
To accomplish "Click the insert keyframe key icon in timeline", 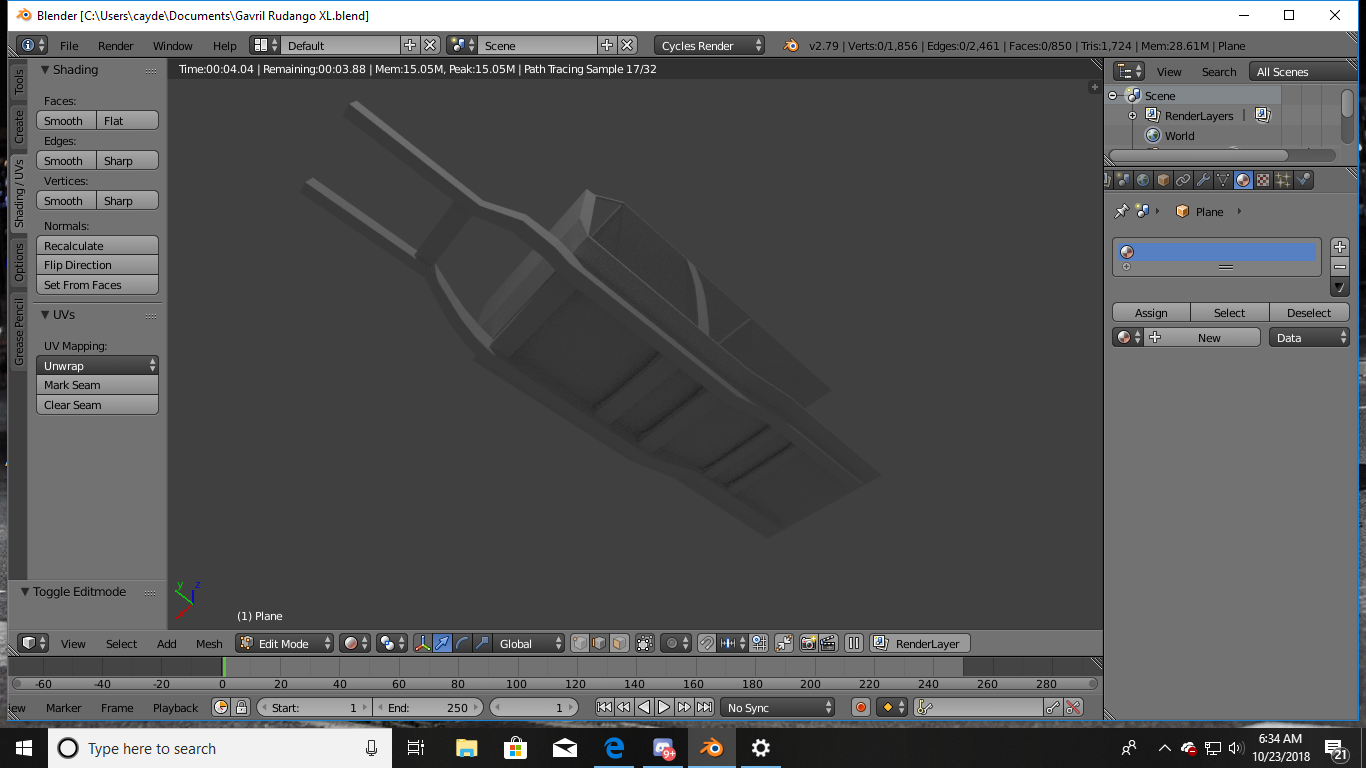I will 1053,707.
